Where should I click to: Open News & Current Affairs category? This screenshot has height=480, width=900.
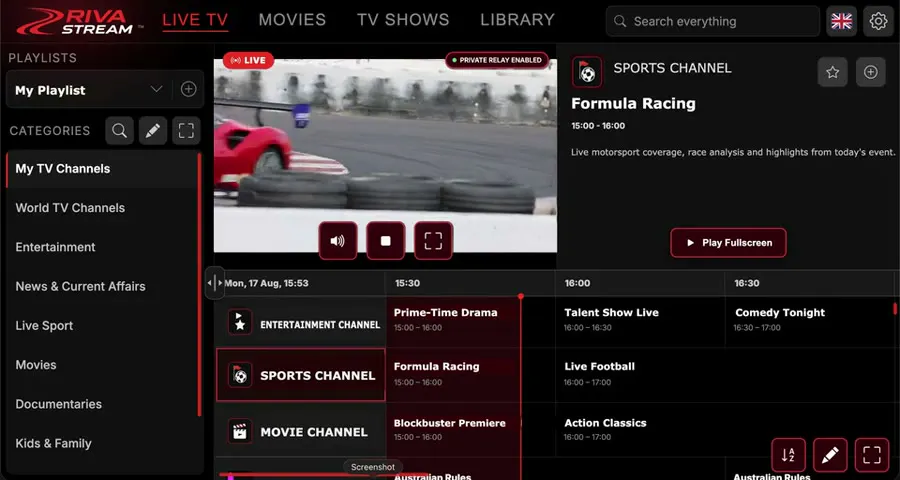click(x=102, y=287)
